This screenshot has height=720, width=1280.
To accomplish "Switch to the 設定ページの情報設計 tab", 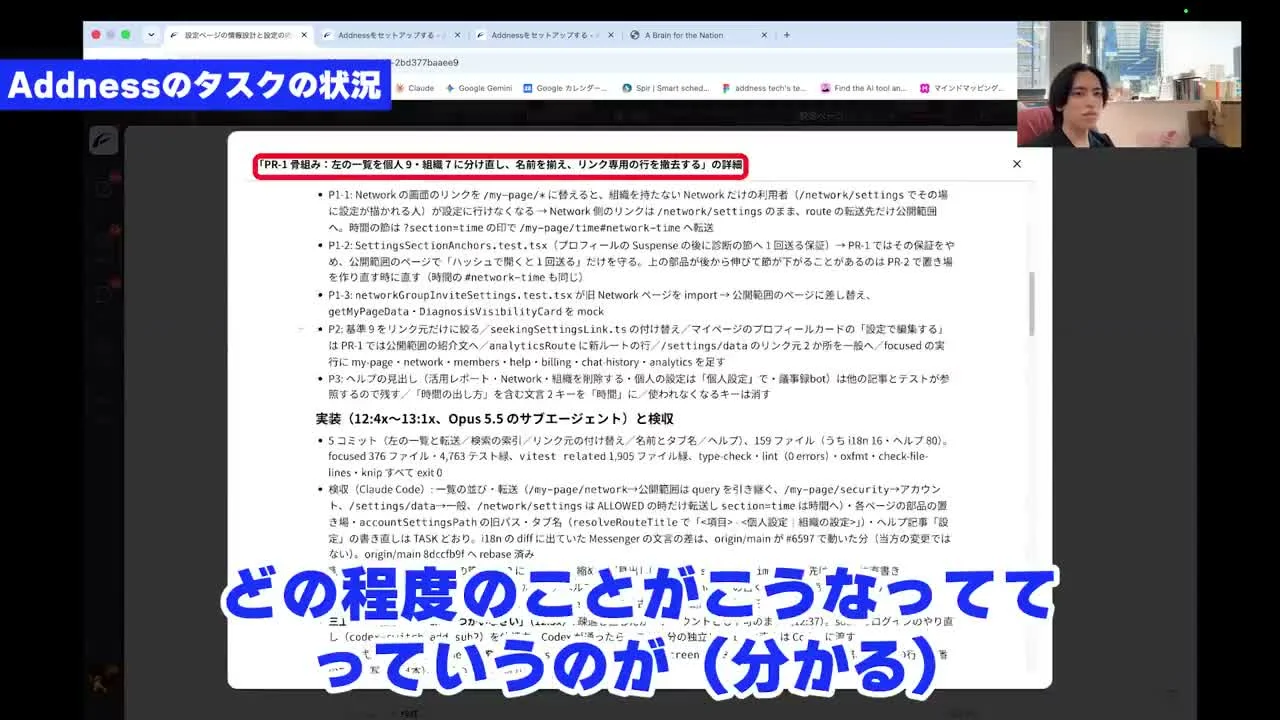I will (239, 35).
